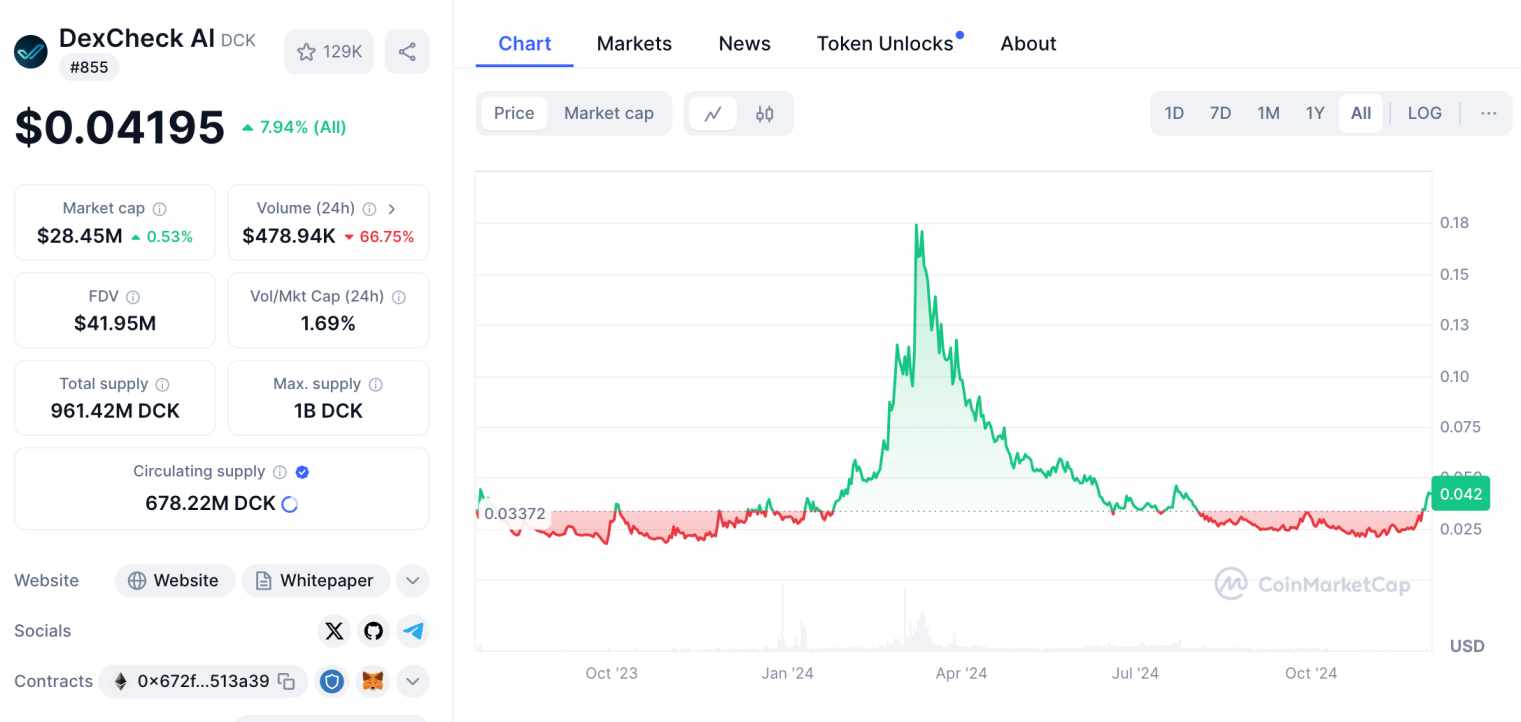The height and width of the screenshot is (722, 1521).
Task: Click the $41.95M FDV value
Action: (x=115, y=324)
